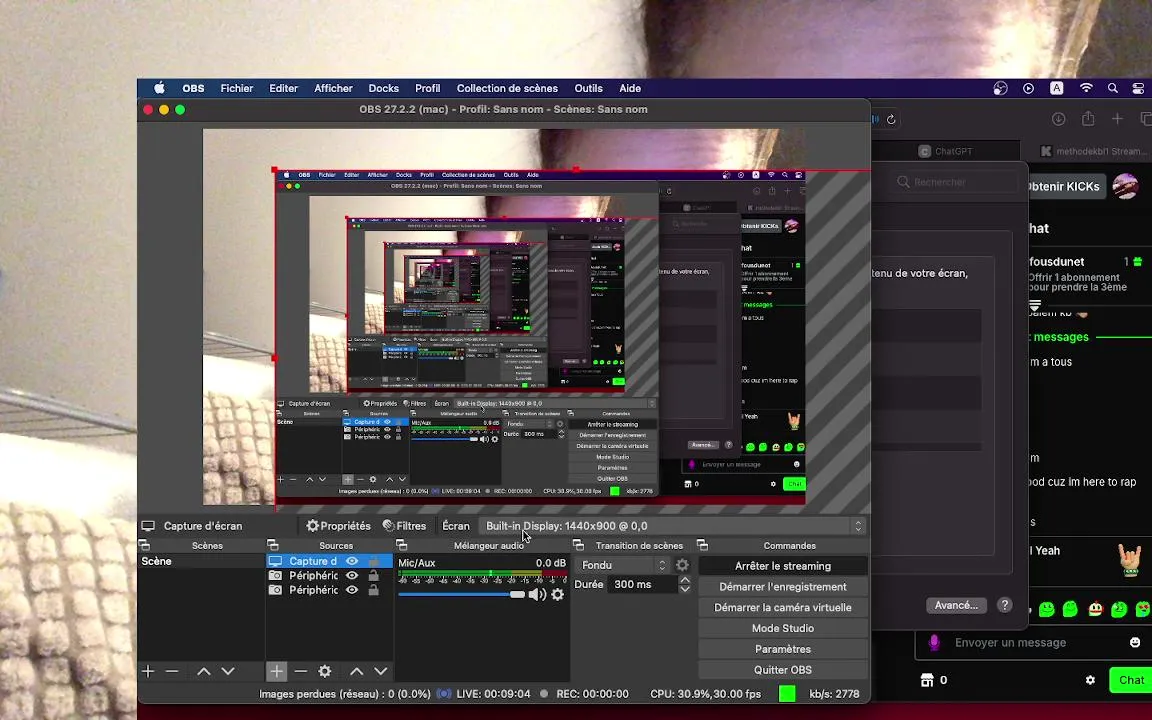Toggle lock of Capture d source
The width and height of the screenshot is (1152, 720).
pos(373,561)
